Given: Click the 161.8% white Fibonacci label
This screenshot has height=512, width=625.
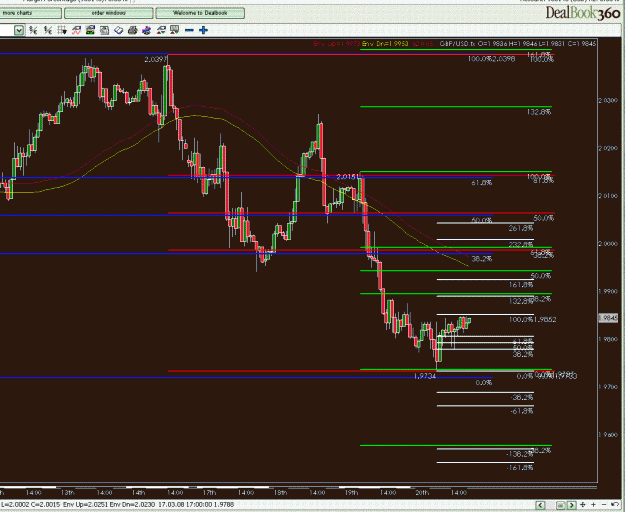Looking at the screenshot, I should tap(521, 284).
